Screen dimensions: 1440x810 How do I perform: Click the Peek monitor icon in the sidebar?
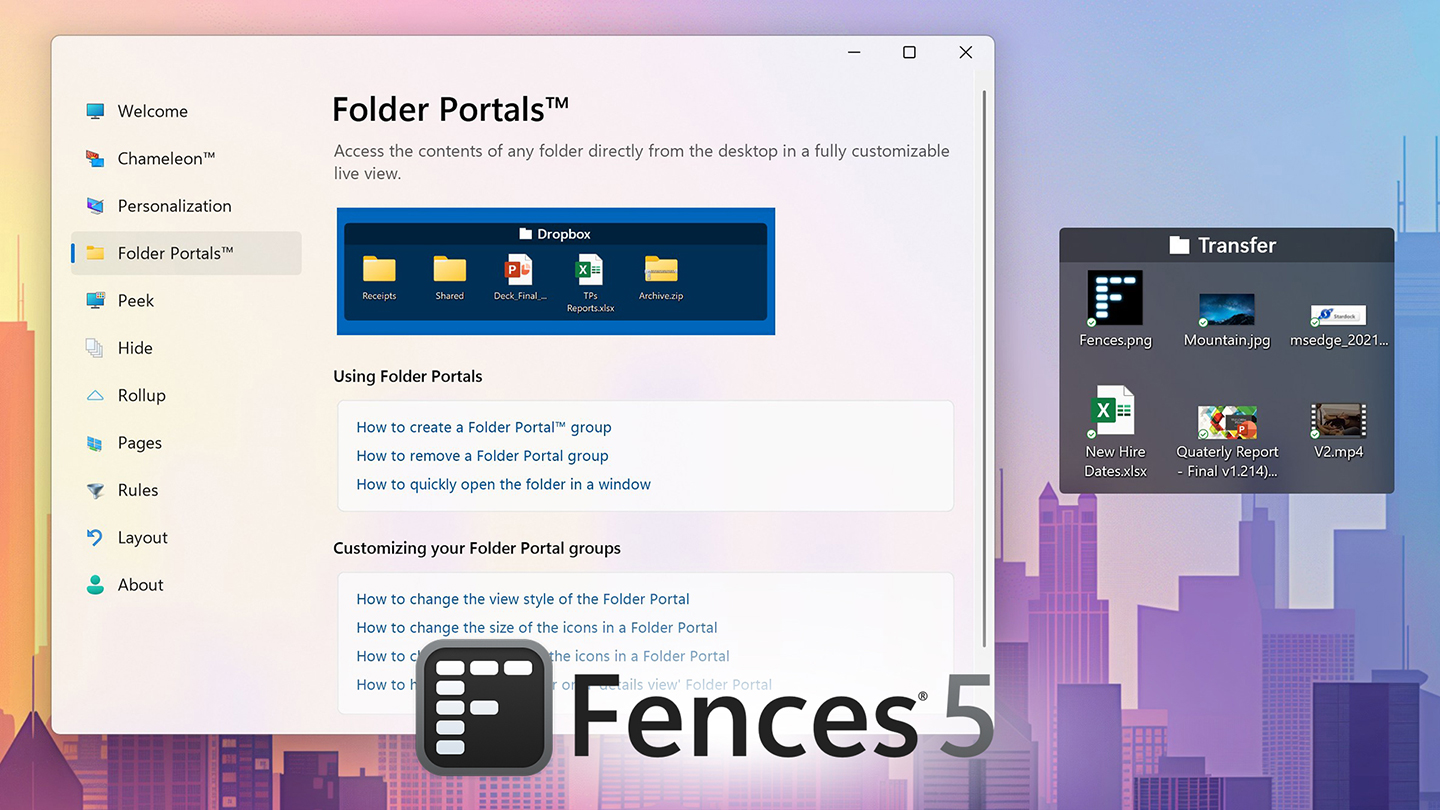tap(96, 300)
